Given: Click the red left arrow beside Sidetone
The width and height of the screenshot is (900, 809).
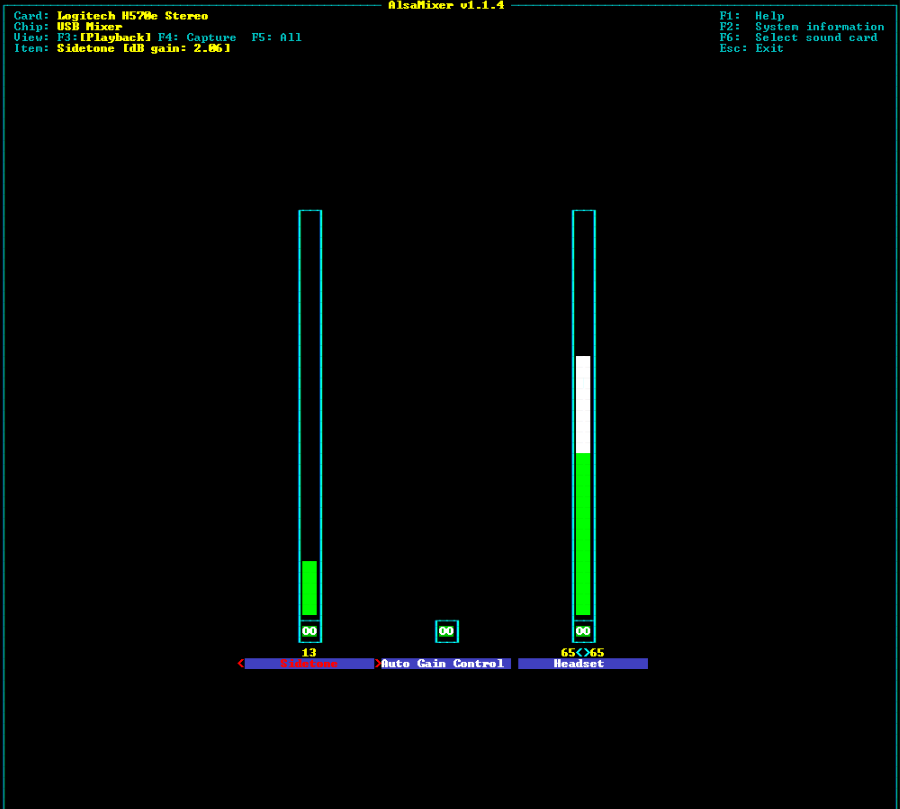Looking at the screenshot, I should pyautogui.click(x=241, y=663).
